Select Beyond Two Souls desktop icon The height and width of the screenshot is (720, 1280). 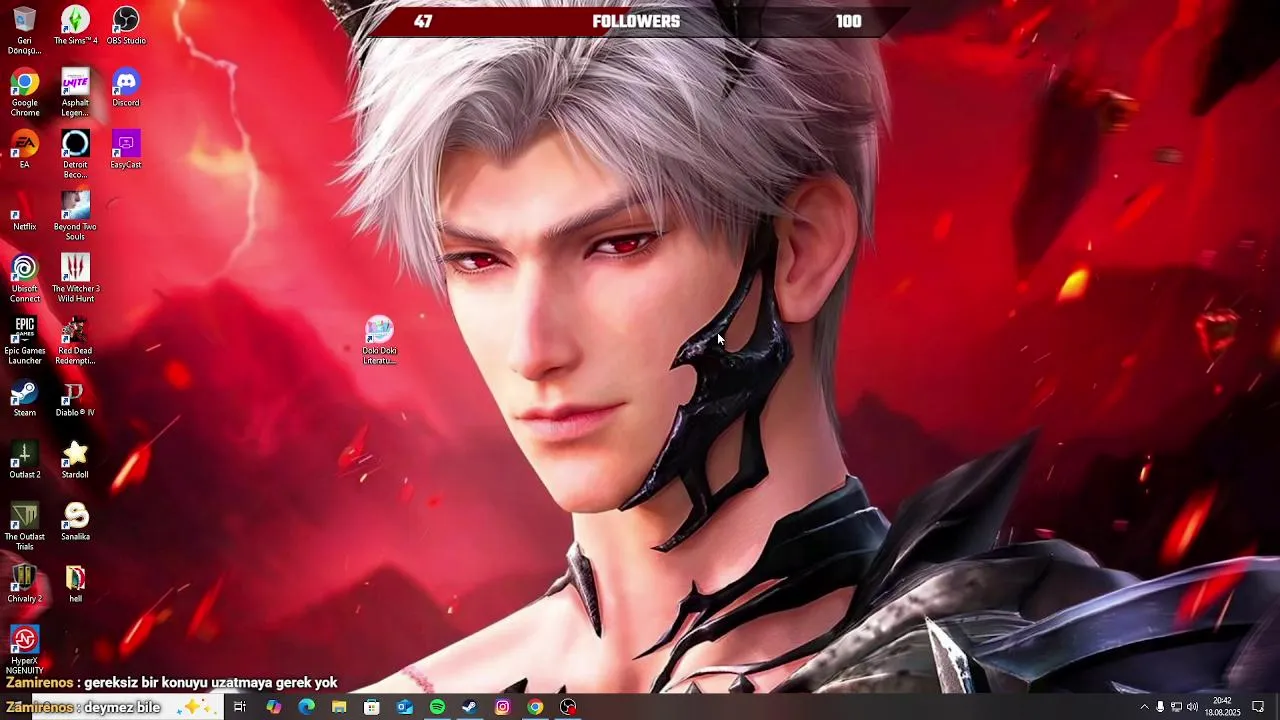pos(75,217)
